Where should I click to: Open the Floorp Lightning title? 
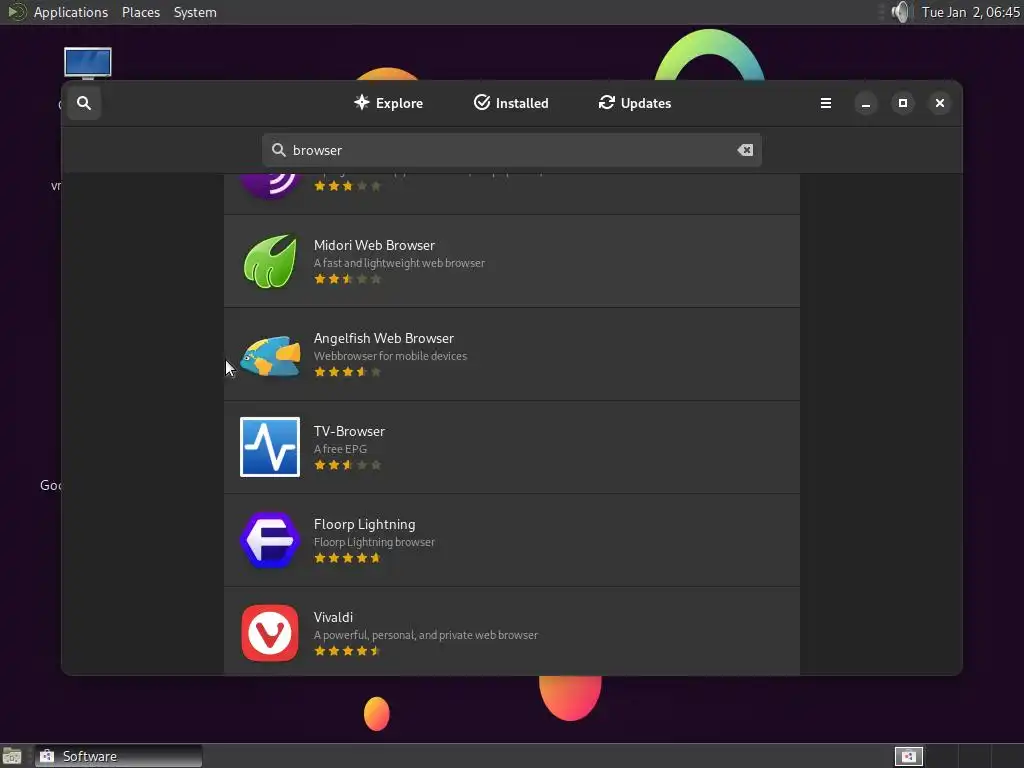point(364,524)
